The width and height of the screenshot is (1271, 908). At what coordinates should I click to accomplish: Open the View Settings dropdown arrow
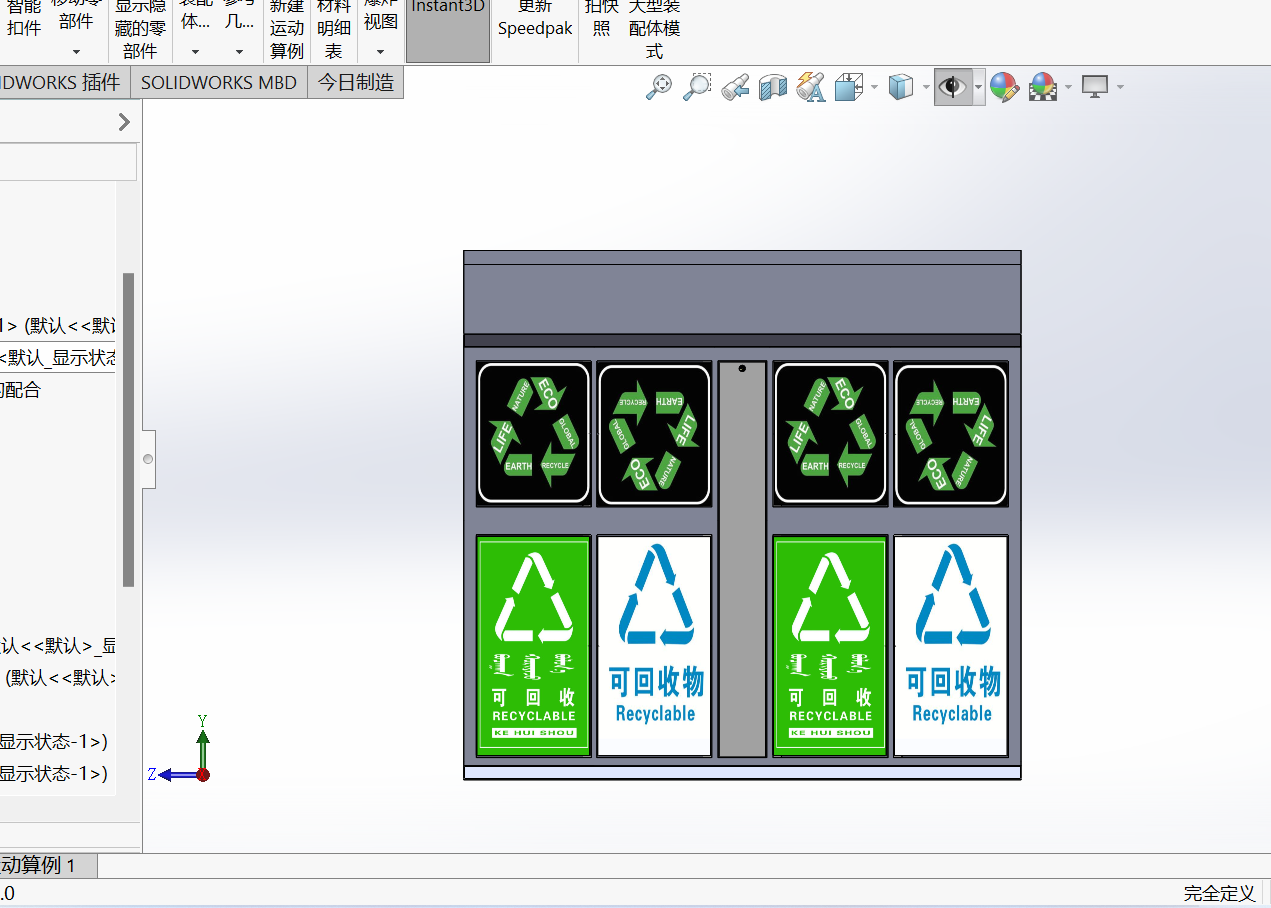(x=1120, y=88)
